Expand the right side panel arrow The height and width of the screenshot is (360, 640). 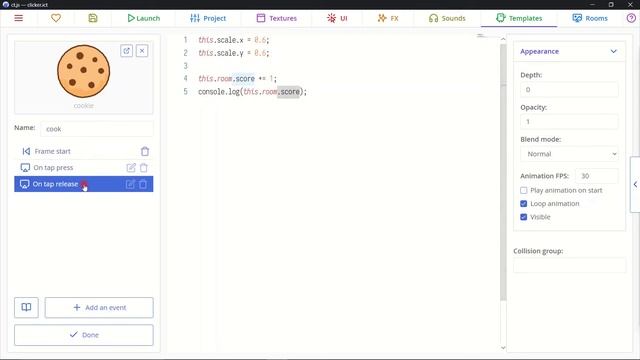pos(635,184)
